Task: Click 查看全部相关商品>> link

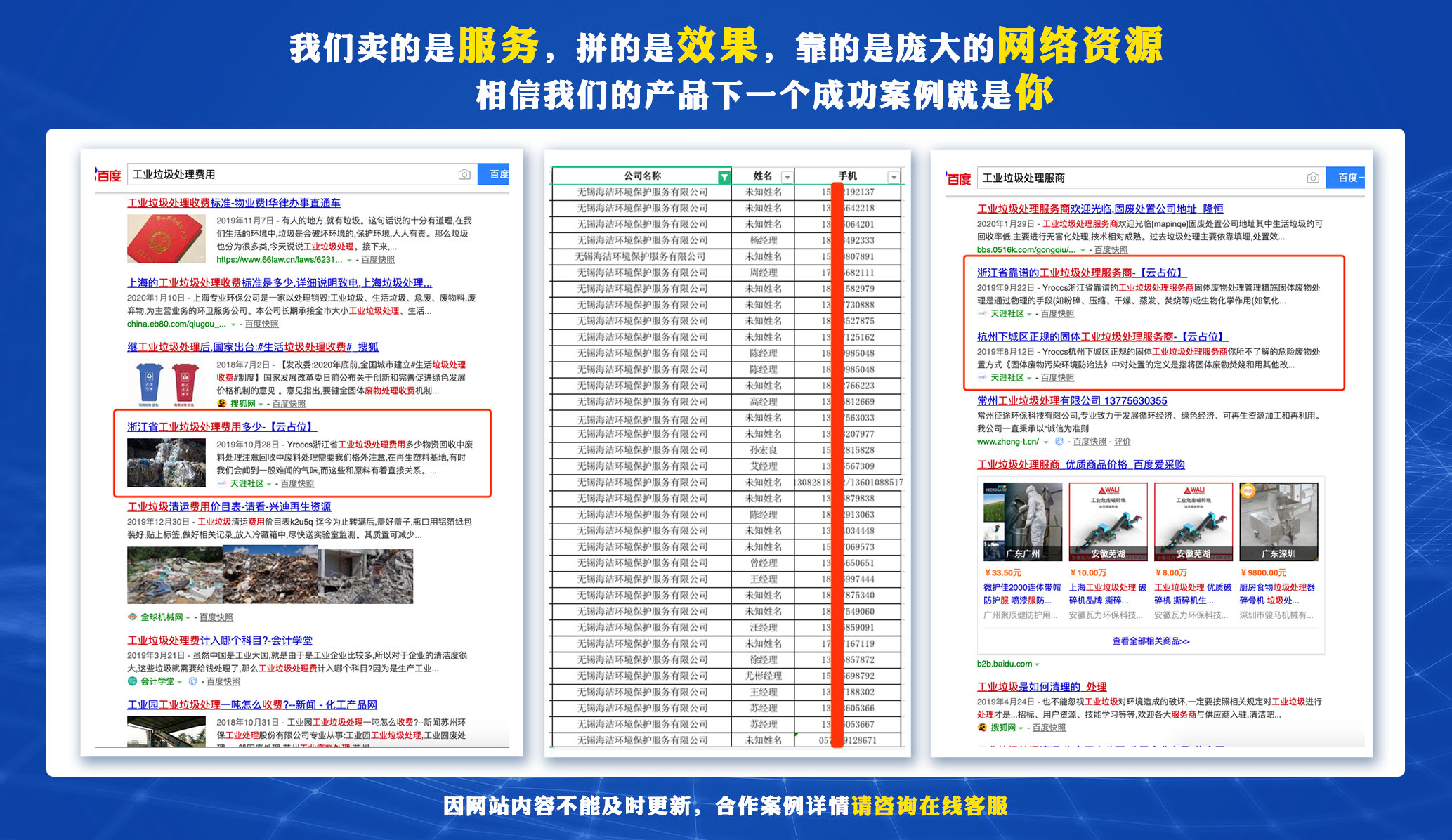Action: tap(1151, 641)
